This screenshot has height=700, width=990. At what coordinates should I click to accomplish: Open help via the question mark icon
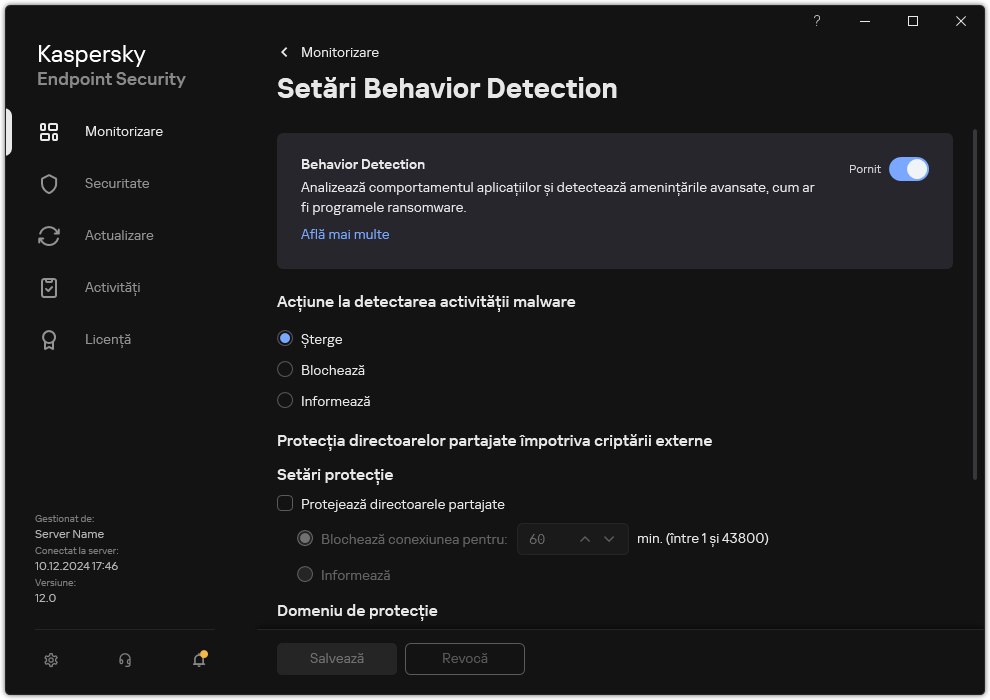coord(817,21)
